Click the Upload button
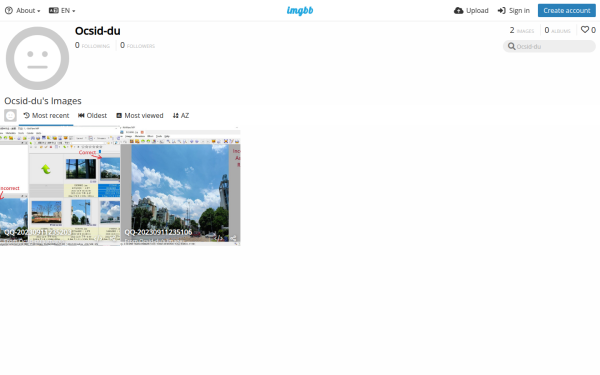This screenshot has height=375, width=600. tap(471, 11)
